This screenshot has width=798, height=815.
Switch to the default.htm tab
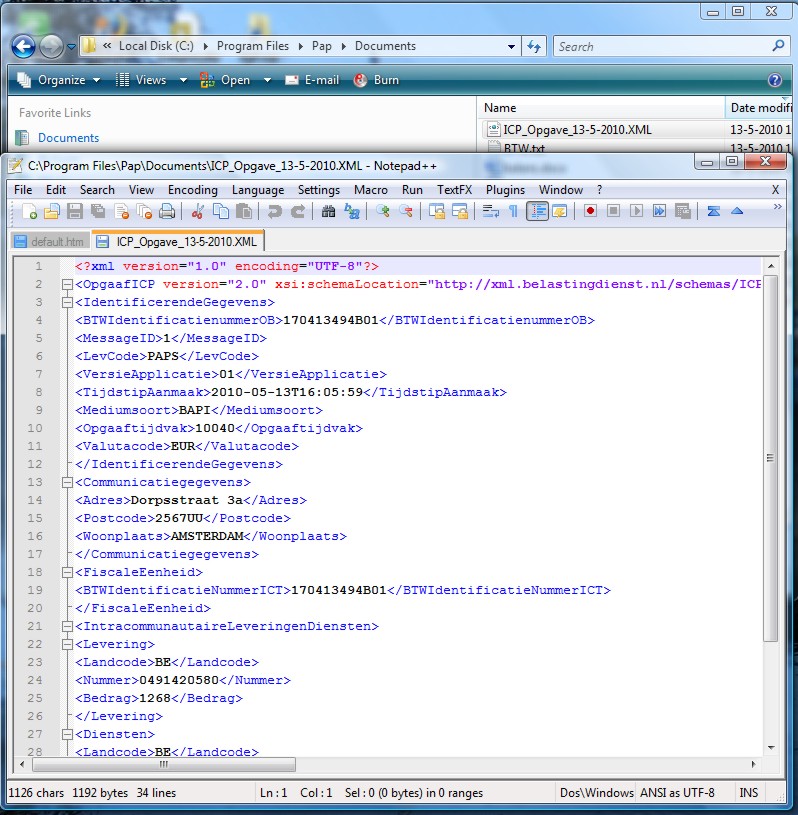tap(49, 241)
